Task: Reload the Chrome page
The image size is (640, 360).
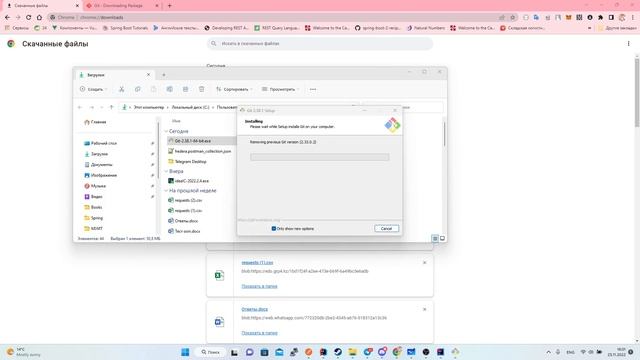Action: click(29, 18)
